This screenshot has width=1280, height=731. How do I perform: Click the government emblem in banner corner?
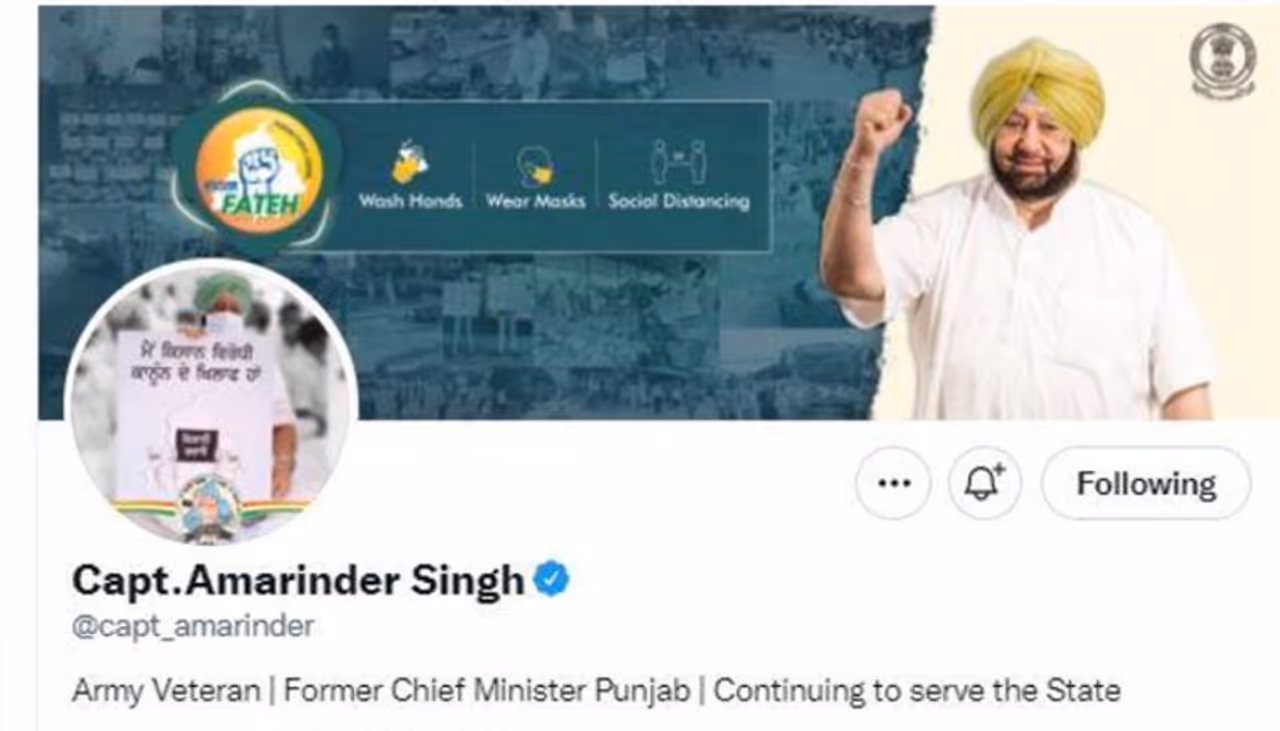coord(1222,60)
